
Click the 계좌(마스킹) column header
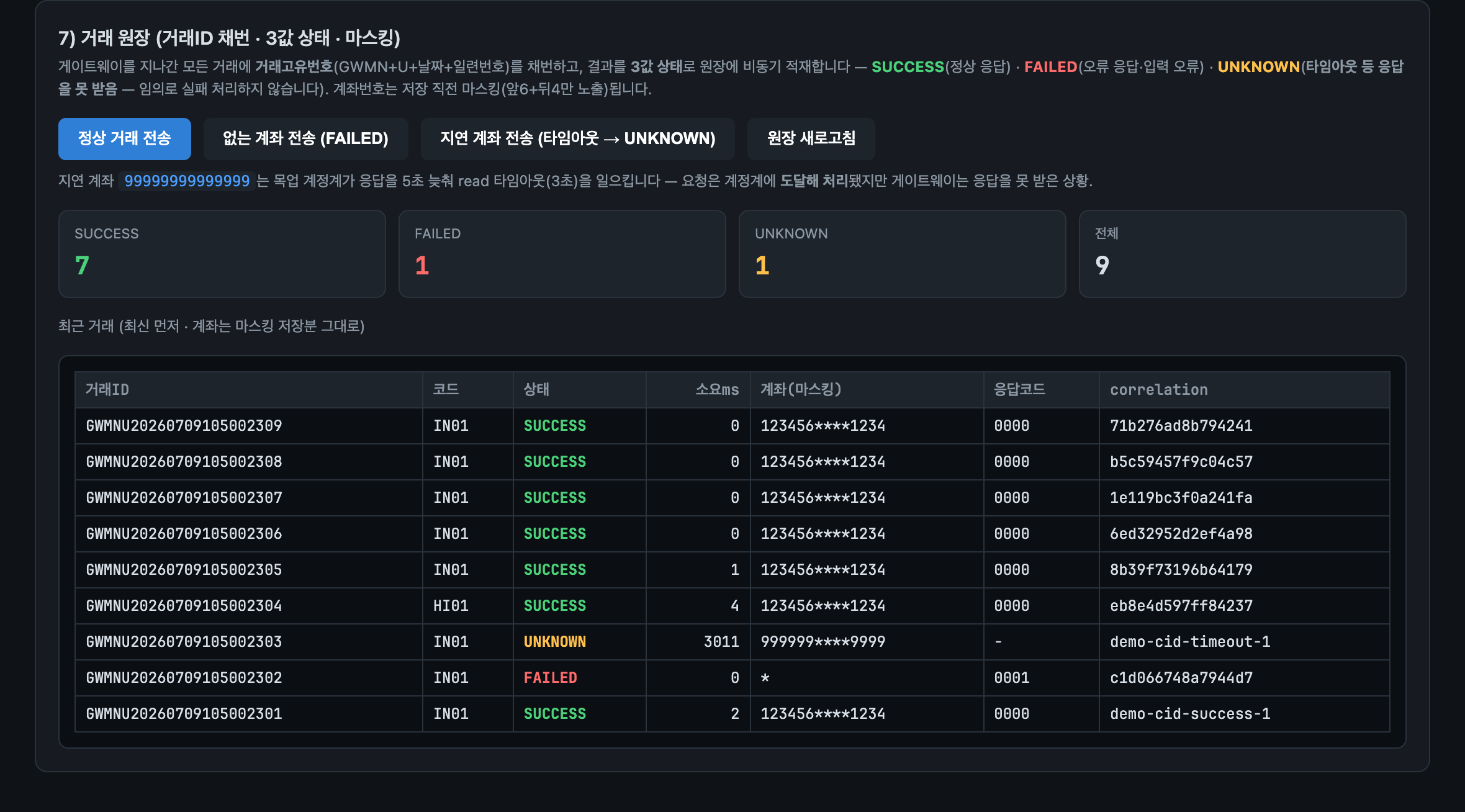[867, 390]
